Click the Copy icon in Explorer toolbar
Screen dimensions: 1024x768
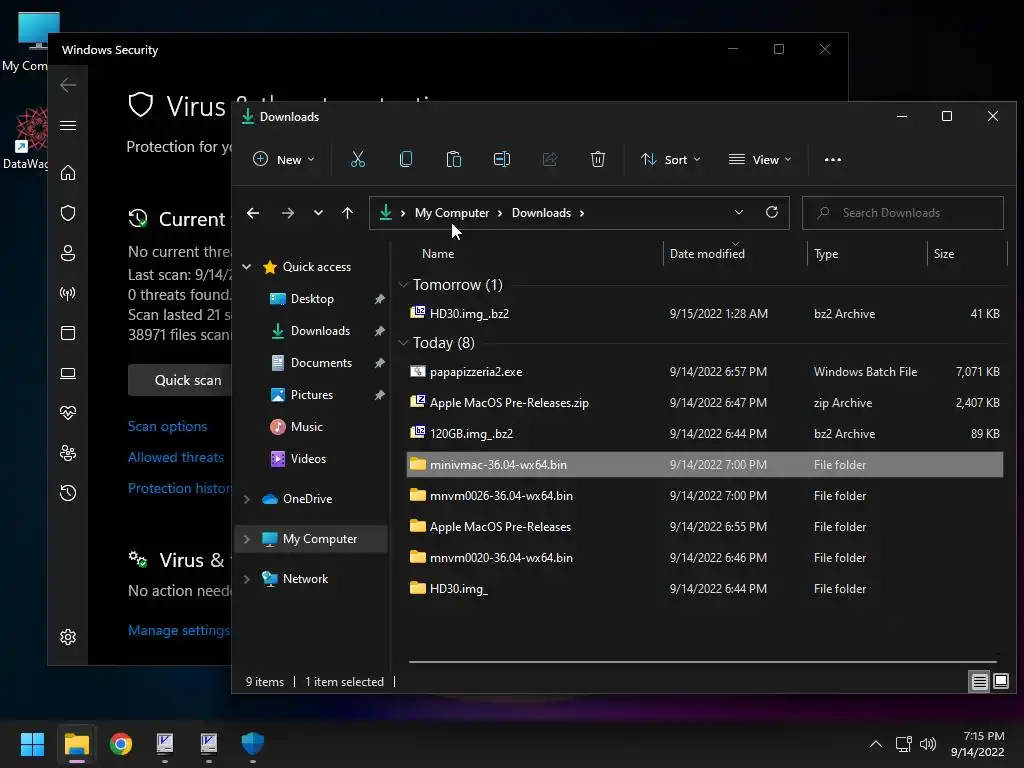point(406,159)
